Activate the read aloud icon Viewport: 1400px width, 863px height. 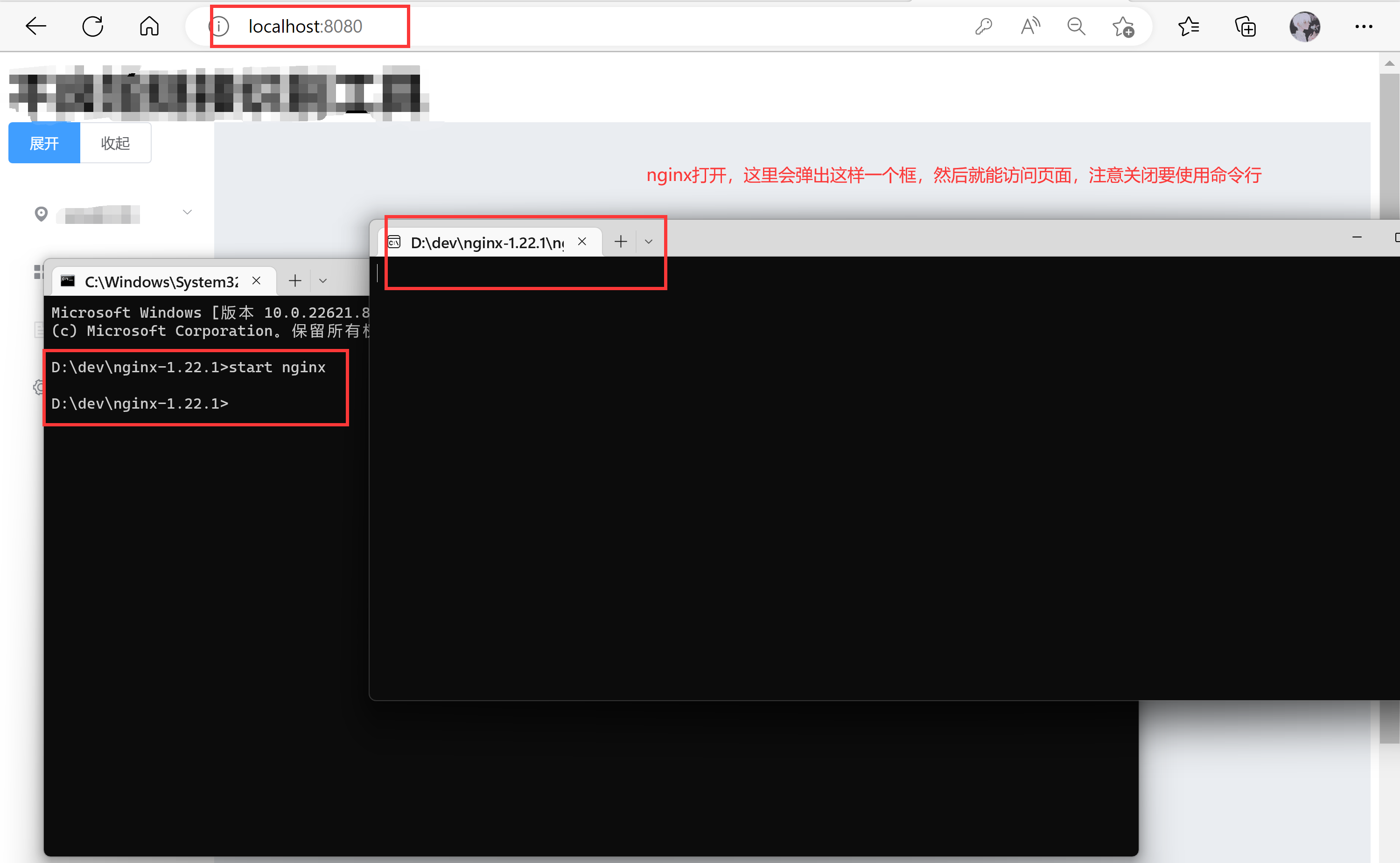pos(1030,26)
